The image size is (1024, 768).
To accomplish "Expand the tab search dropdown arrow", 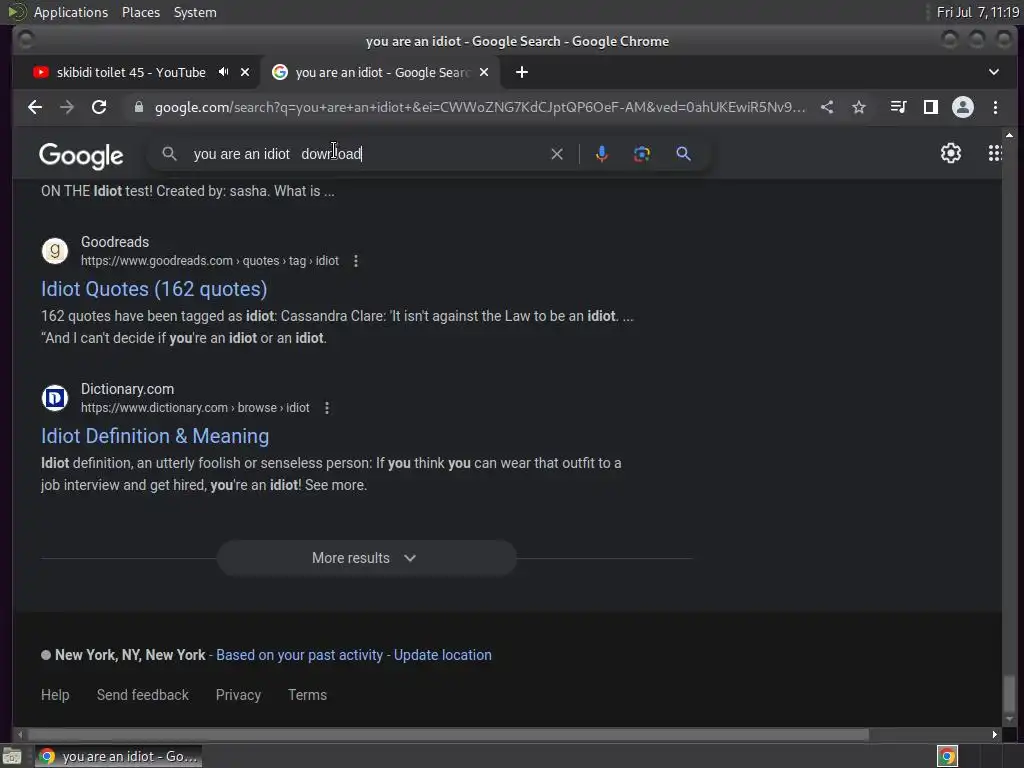I will coord(994,72).
